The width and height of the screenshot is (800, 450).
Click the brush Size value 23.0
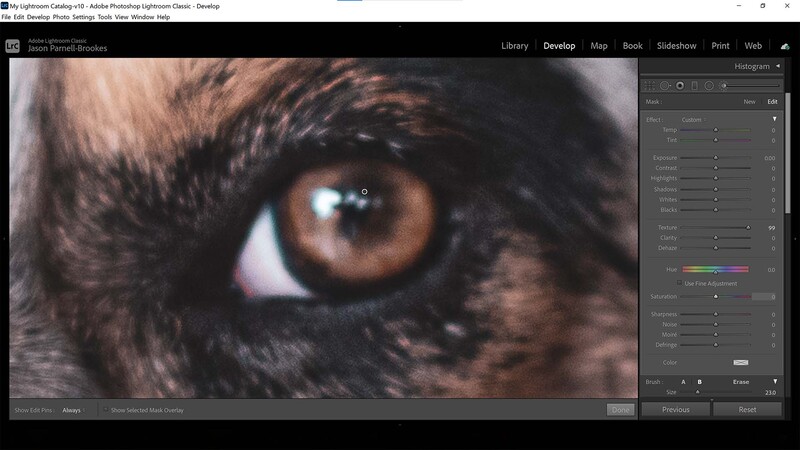pos(770,392)
